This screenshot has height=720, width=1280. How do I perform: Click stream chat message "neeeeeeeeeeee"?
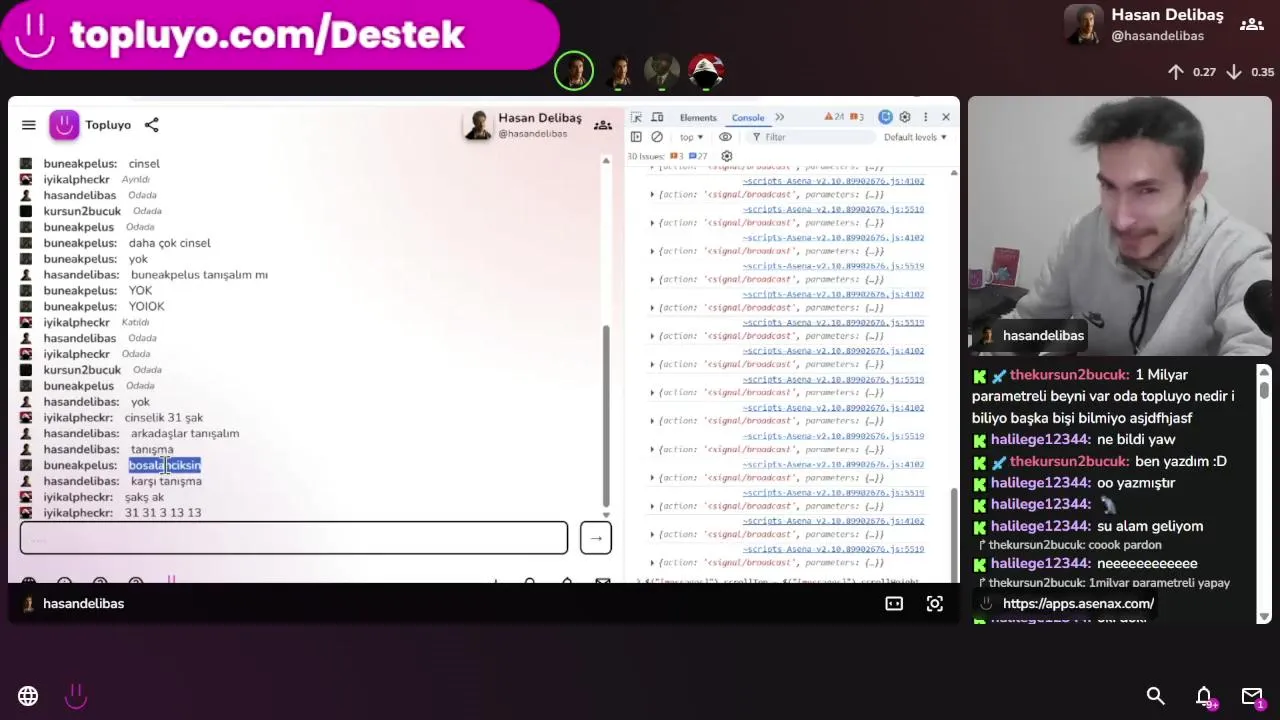1147,564
